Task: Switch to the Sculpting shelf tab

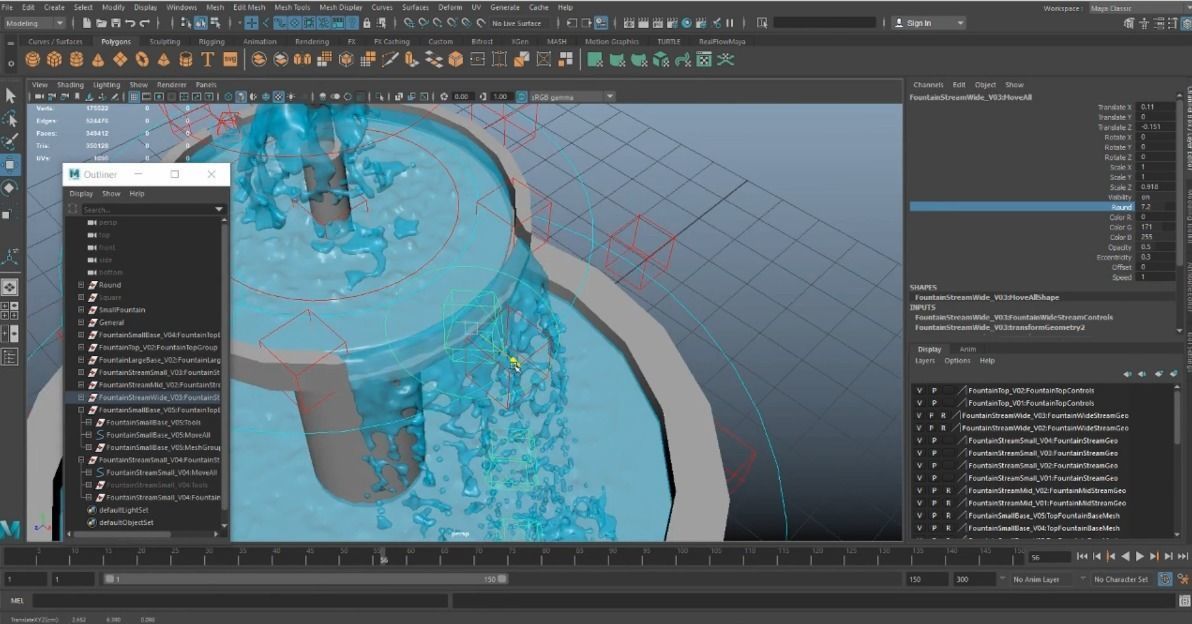Action: [x=164, y=42]
